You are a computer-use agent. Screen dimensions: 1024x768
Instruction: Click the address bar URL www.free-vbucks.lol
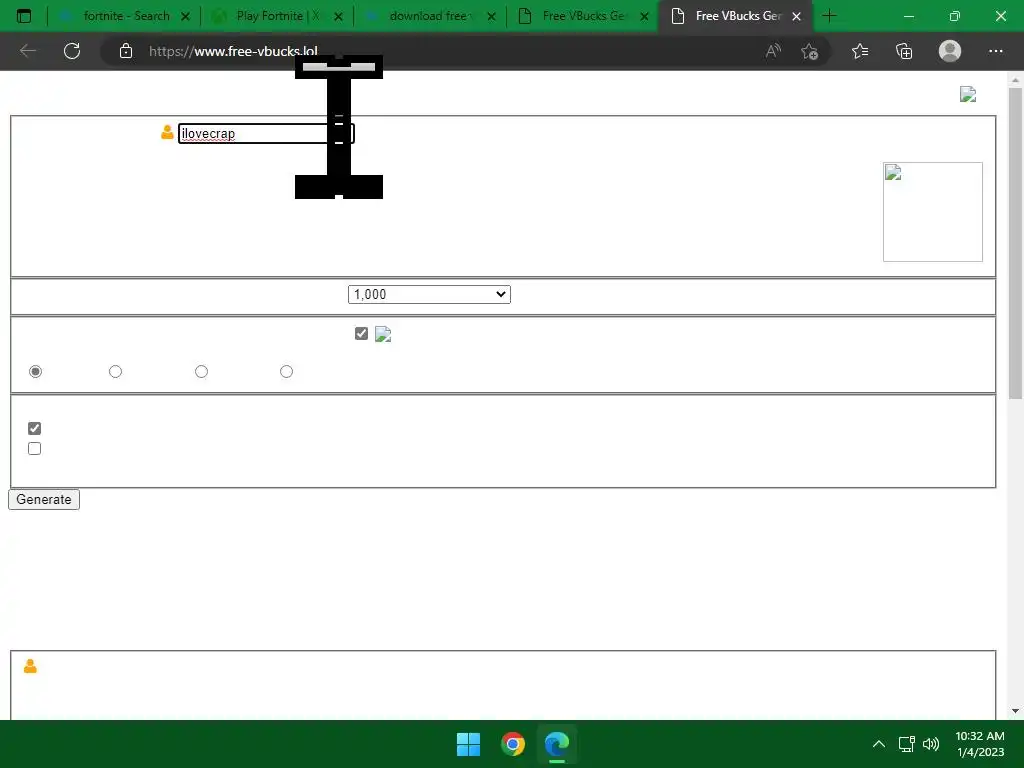[x=233, y=51]
